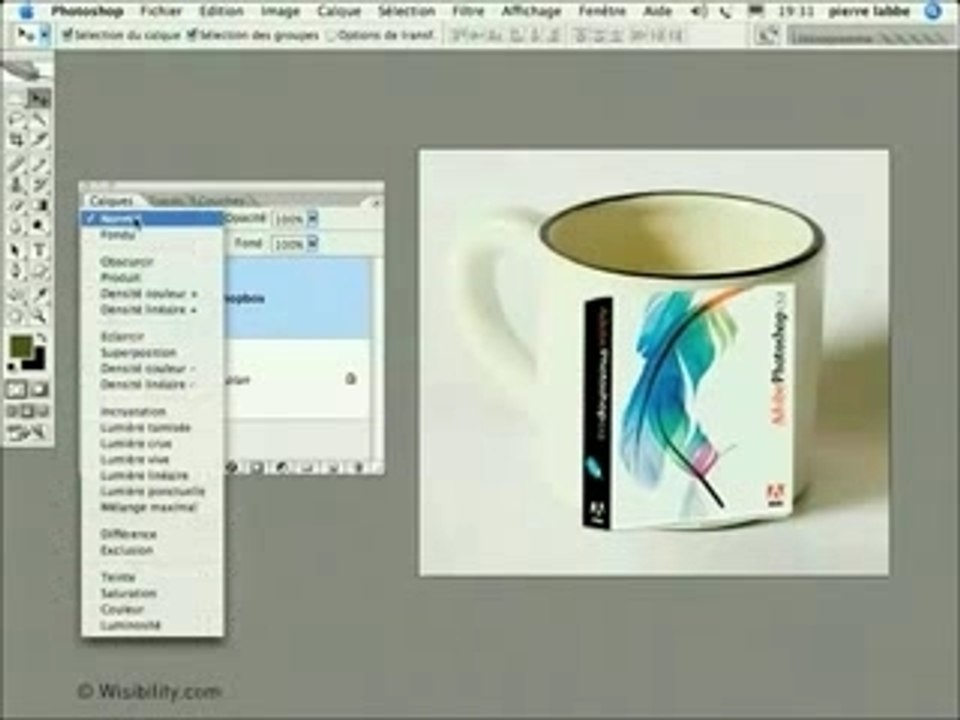Image resolution: width=960 pixels, height=720 pixels.
Task: Select the Crop tool
Action: click(16, 140)
